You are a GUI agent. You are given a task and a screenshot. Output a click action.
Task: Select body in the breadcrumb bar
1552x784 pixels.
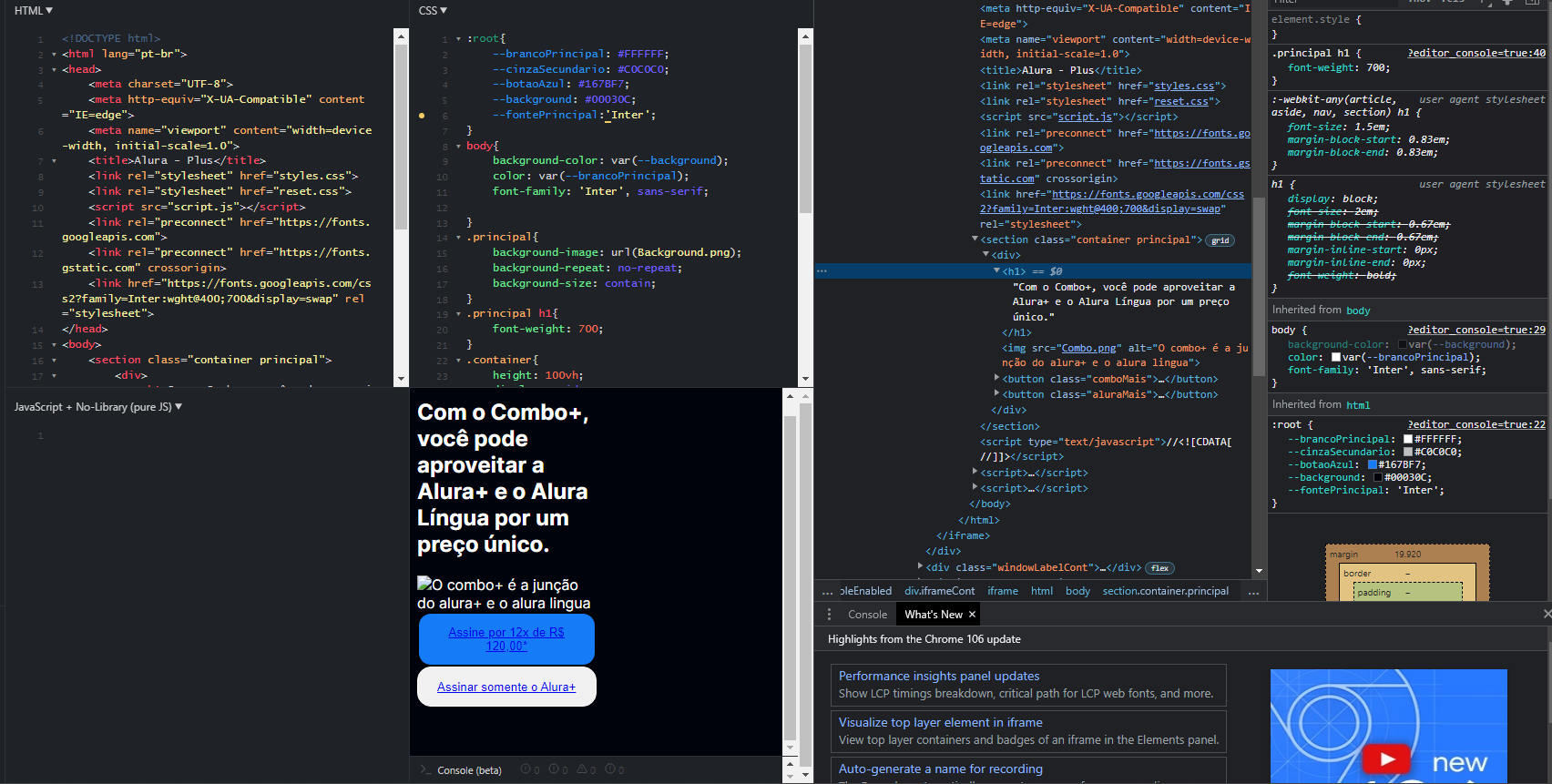tap(1077, 591)
